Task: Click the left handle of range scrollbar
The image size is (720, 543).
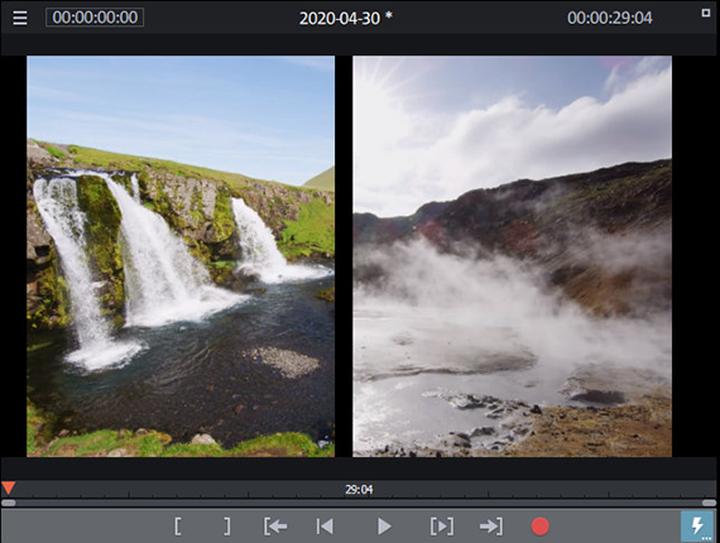Action: (x=8, y=503)
